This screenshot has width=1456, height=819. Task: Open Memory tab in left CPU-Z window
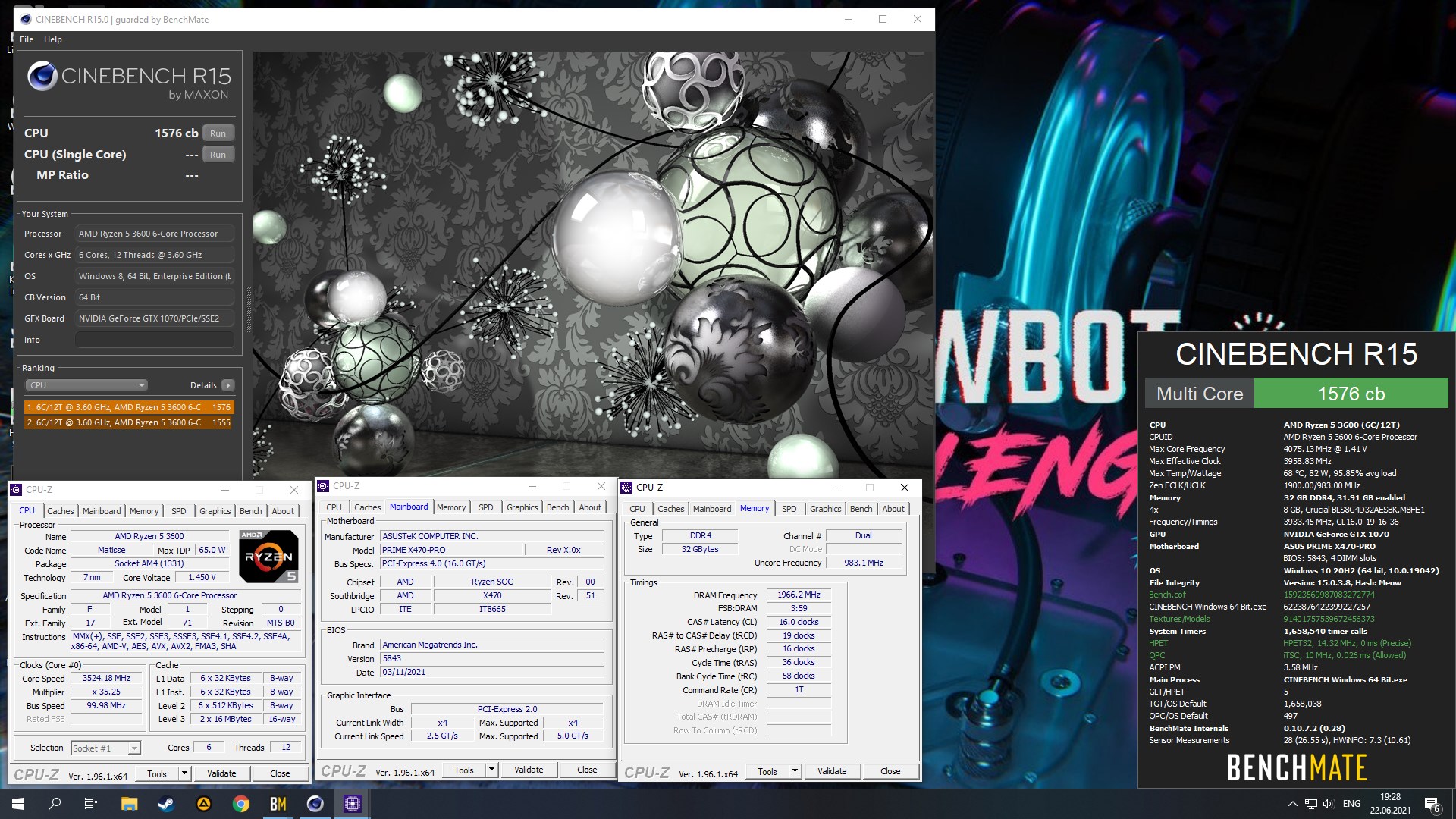tap(144, 511)
